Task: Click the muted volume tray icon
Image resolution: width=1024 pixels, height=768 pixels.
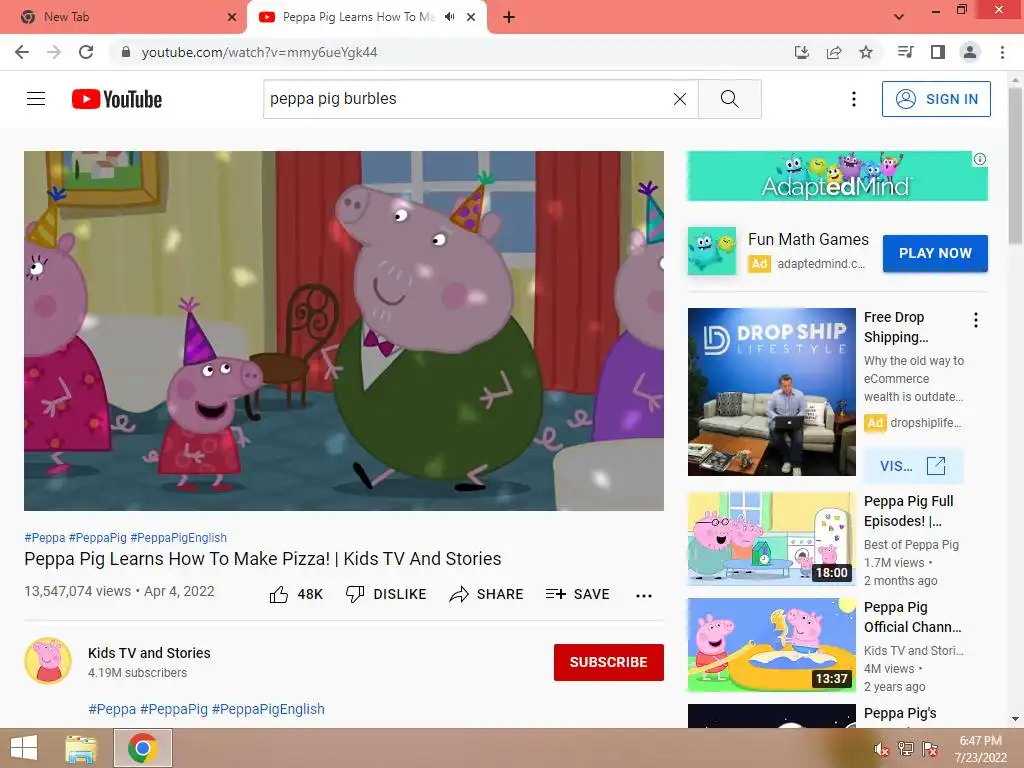Action: [x=882, y=749]
